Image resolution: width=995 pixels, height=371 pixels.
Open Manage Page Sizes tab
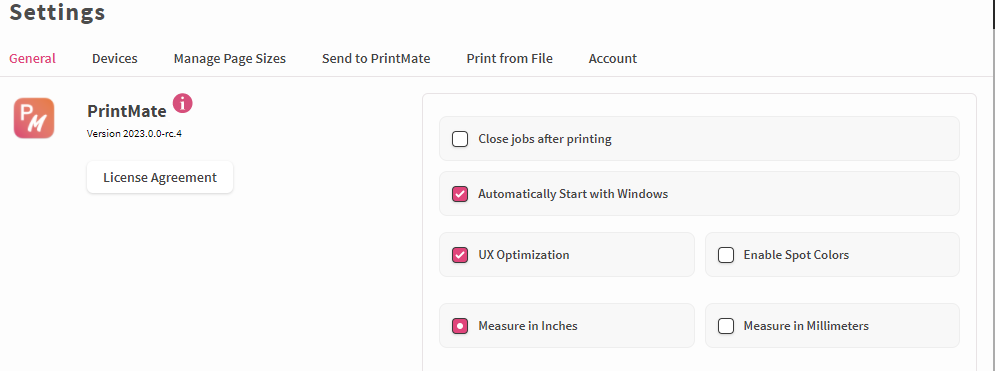230,58
